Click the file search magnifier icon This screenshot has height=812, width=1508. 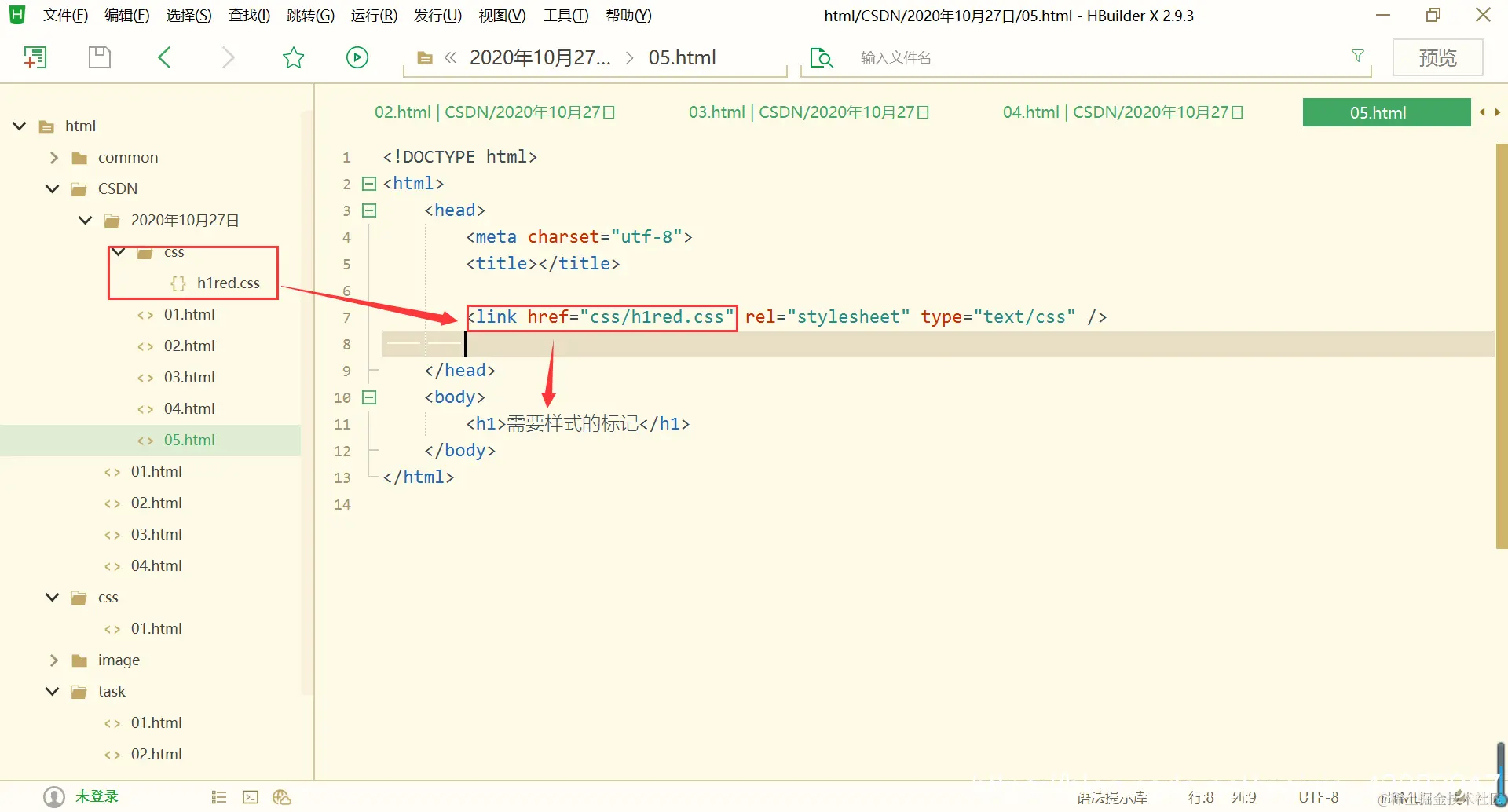click(821, 58)
